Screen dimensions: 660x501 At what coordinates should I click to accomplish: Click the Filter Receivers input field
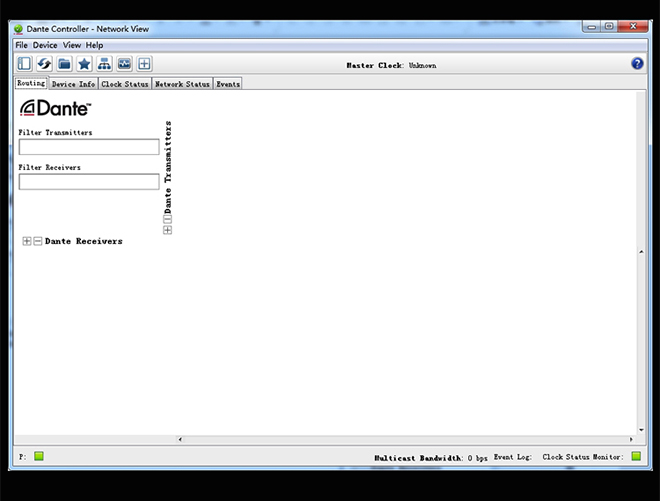point(89,182)
